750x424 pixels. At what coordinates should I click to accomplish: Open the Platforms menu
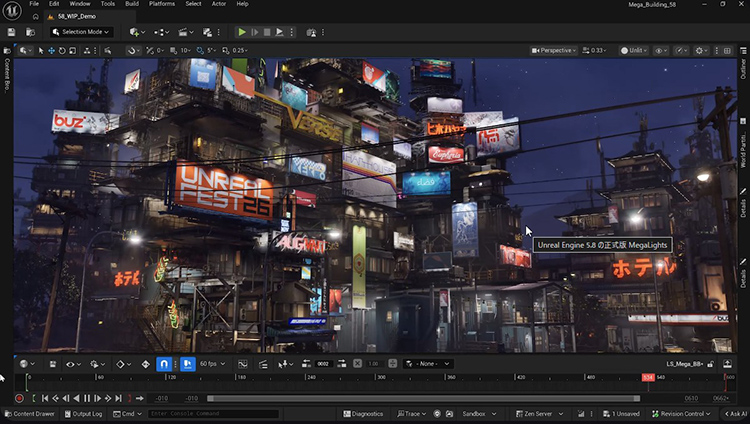[x=162, y=4]
